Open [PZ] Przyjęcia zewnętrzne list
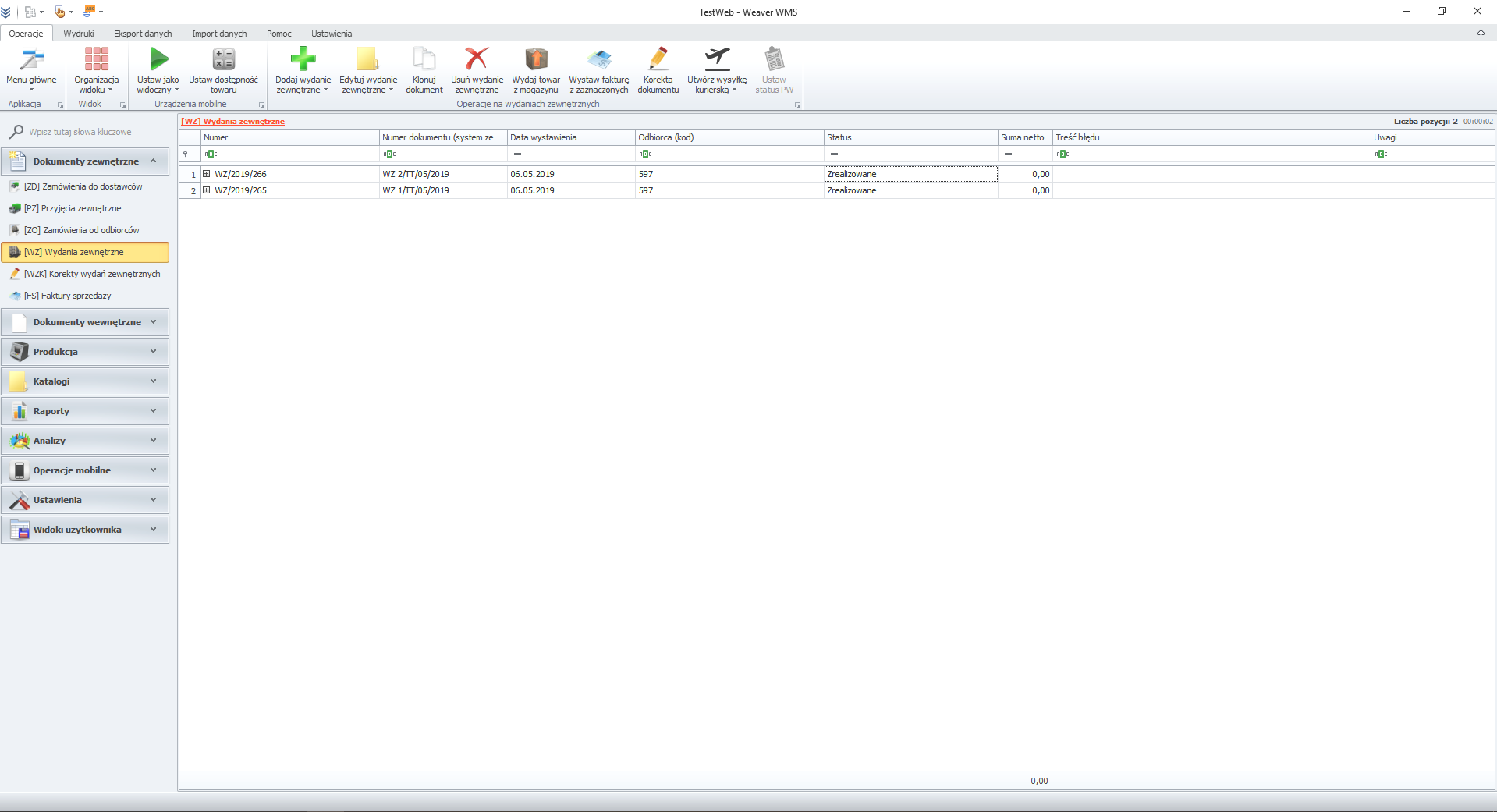 [x=73, y=208]
